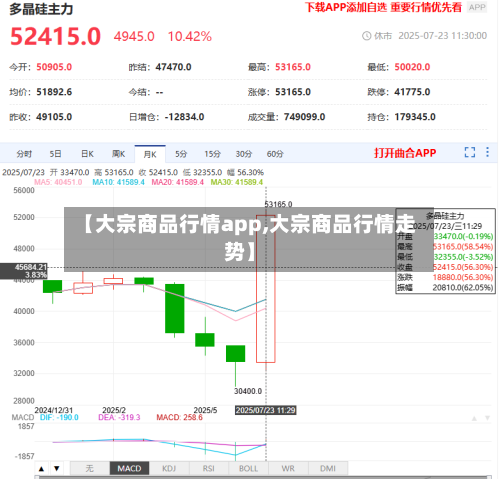
Task: Click the 2024/12/31 date axis label
Action: 54,410
